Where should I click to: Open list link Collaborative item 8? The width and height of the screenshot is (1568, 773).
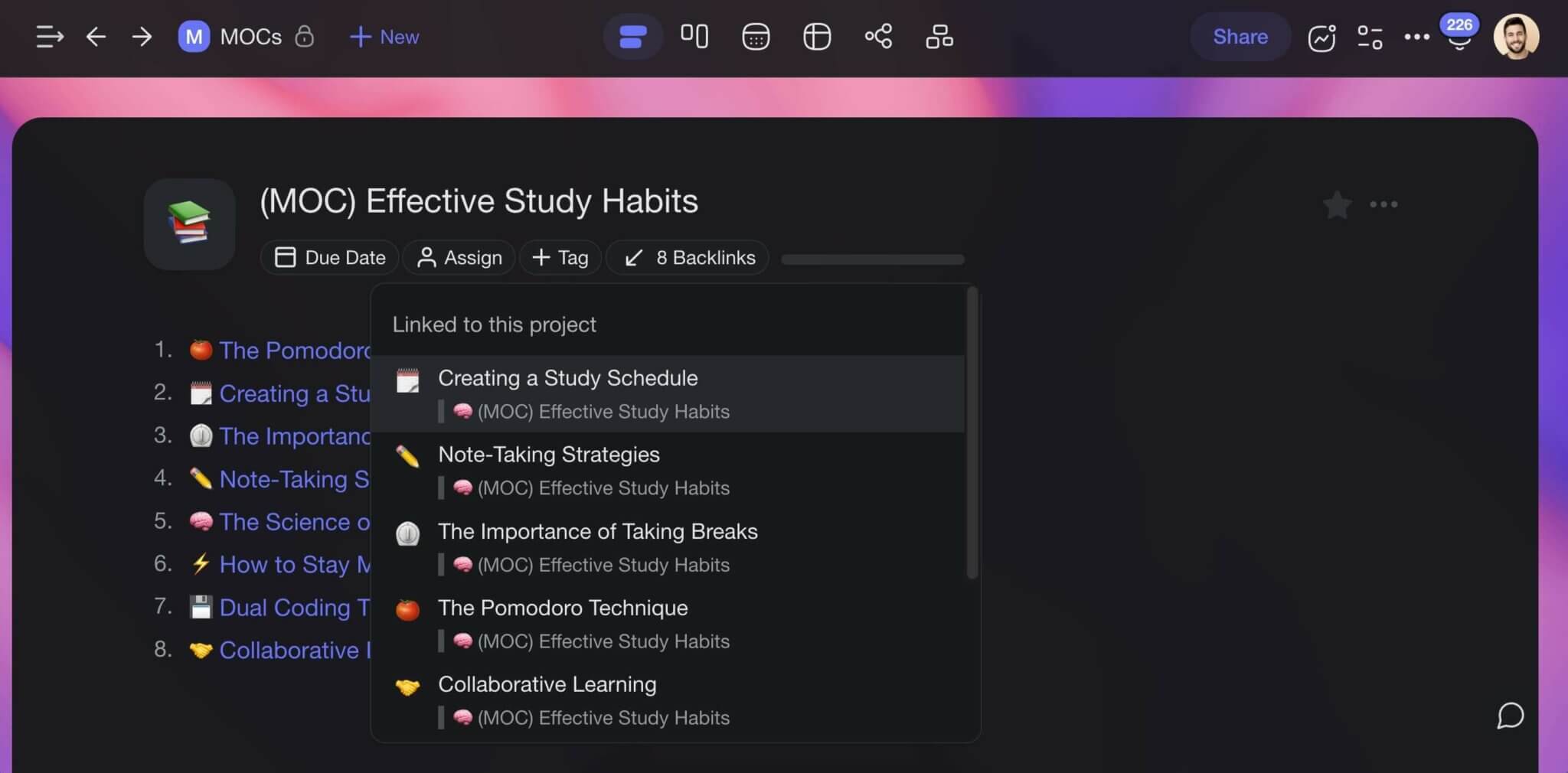(295, 651)
